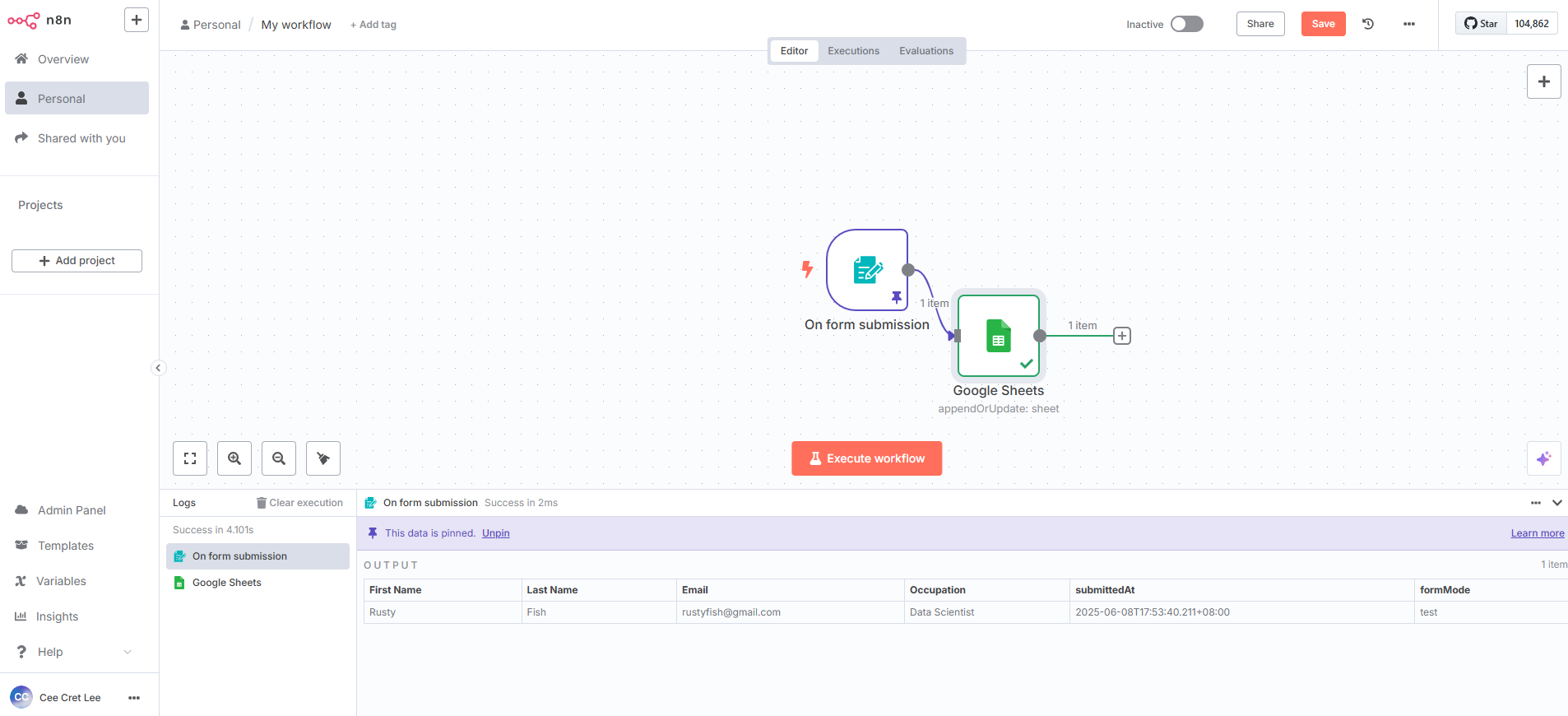Zoom in on the workflow canvas

click(x=234, y=458)
